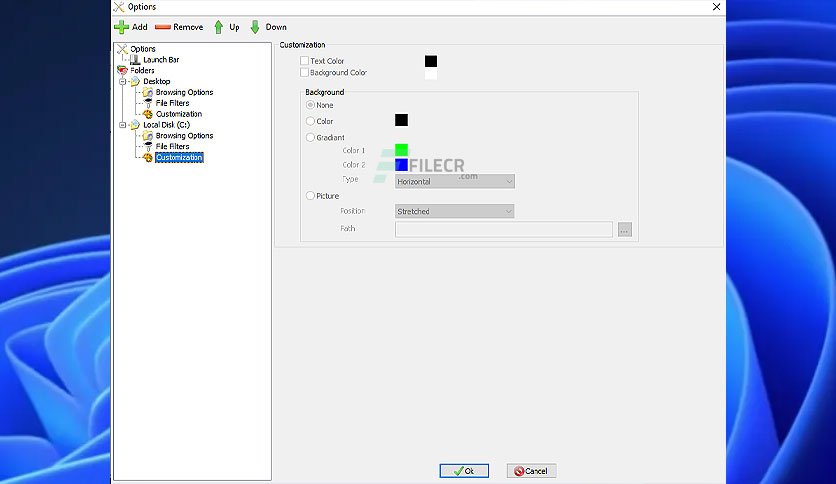Viewport: 836px width, 484px height.
Task: Collapse the Local Disk (C:) tree node
Action: [x=123, y=125]
